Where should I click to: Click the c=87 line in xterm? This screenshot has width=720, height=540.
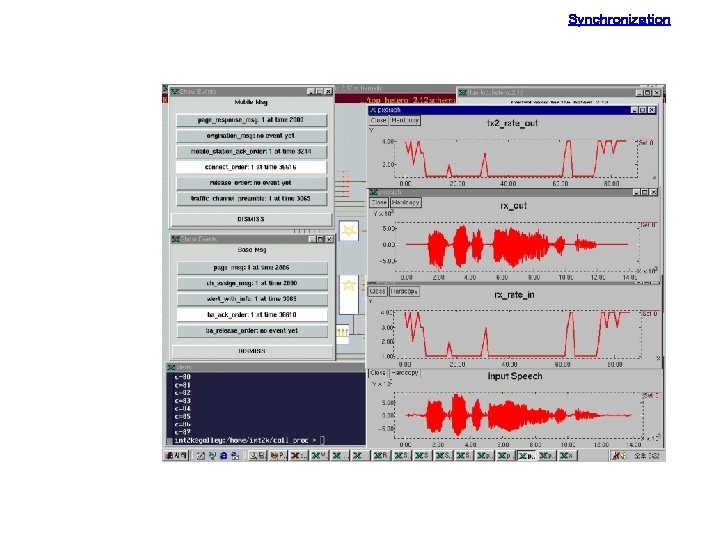click(x=182, y=432)
